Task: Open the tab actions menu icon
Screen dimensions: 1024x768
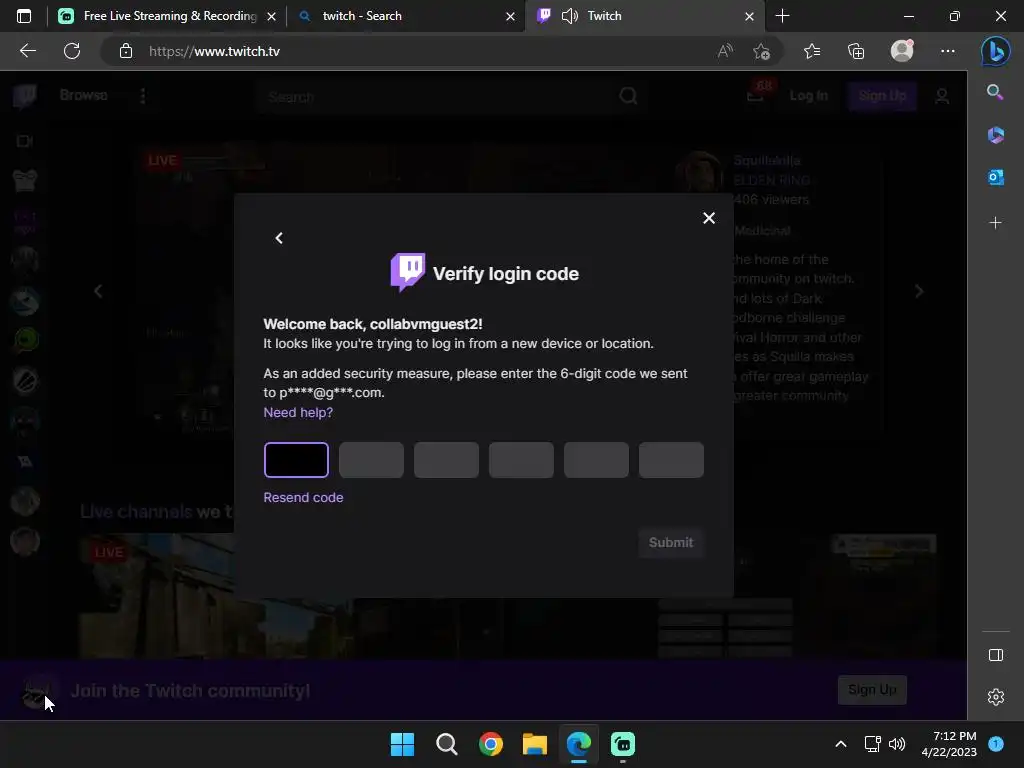Action: click(x=24, y=16)
